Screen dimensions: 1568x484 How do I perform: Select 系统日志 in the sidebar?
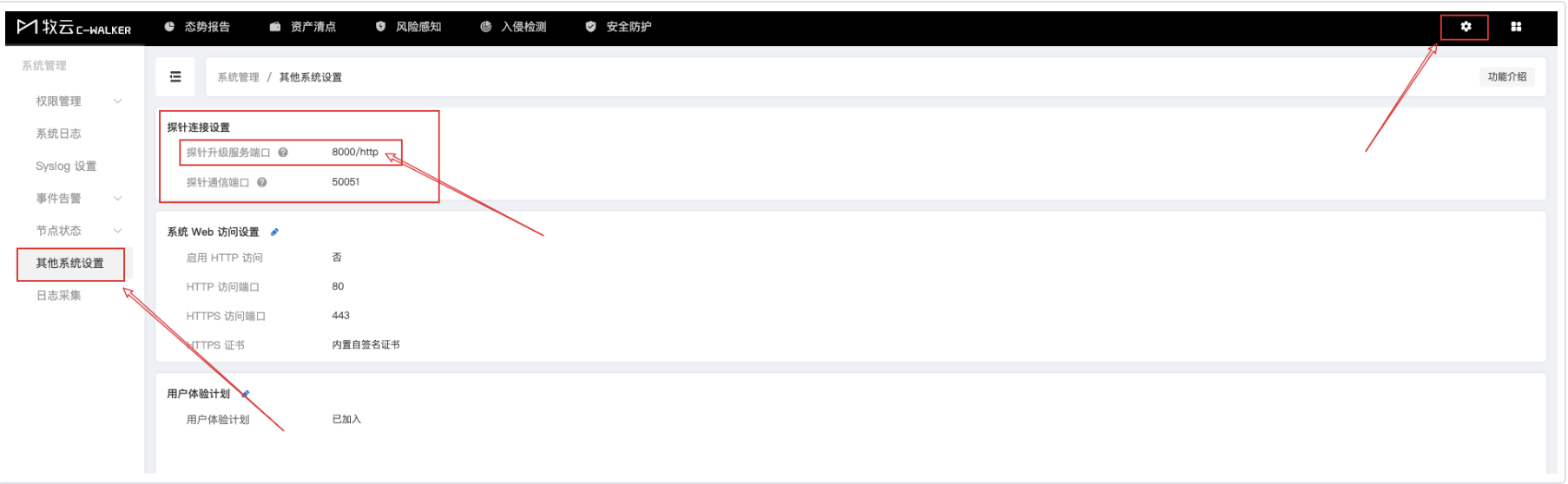pos(58,134)
